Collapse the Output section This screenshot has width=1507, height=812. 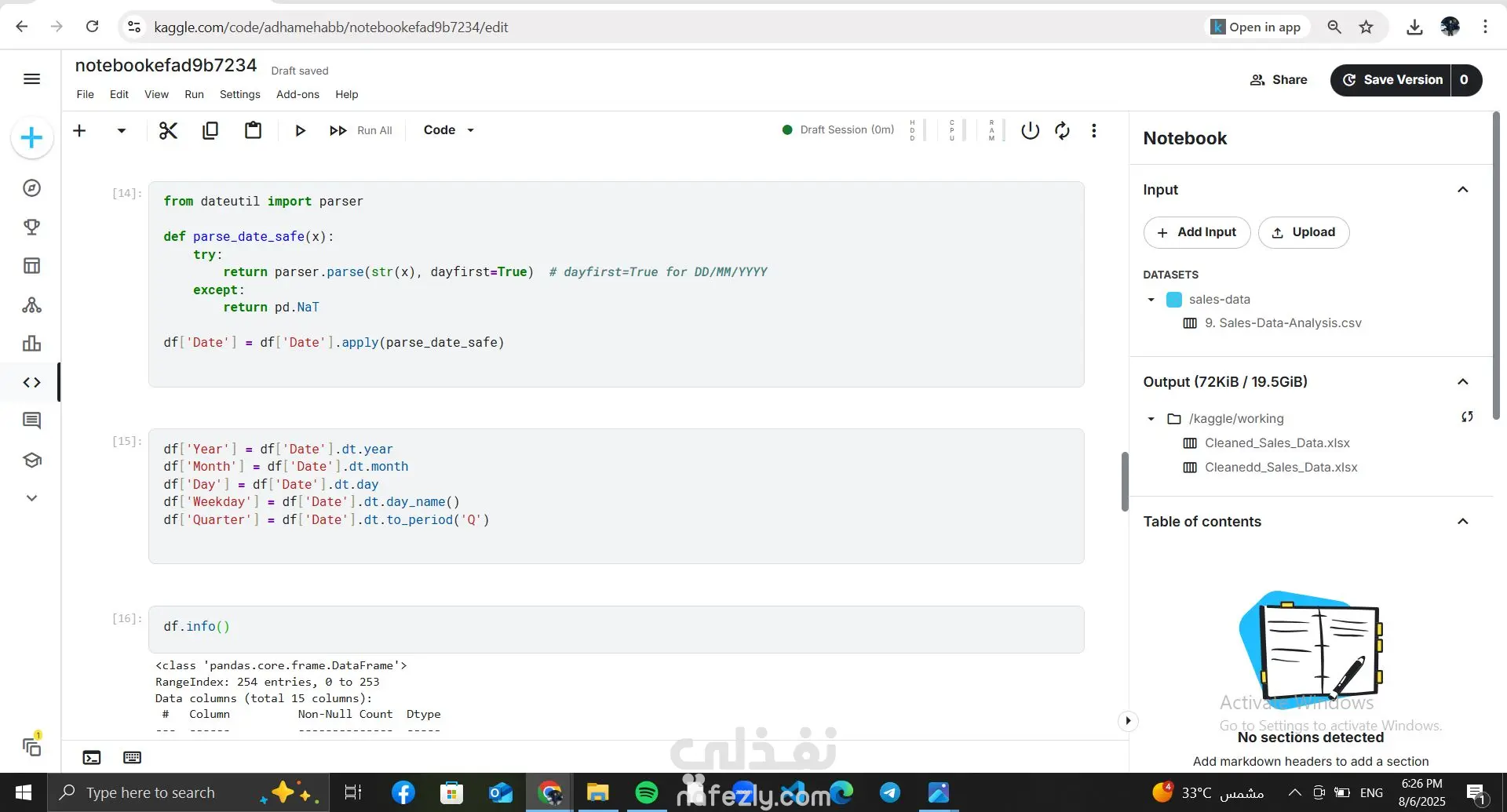pyautogui.click(x=1463, y=382)
